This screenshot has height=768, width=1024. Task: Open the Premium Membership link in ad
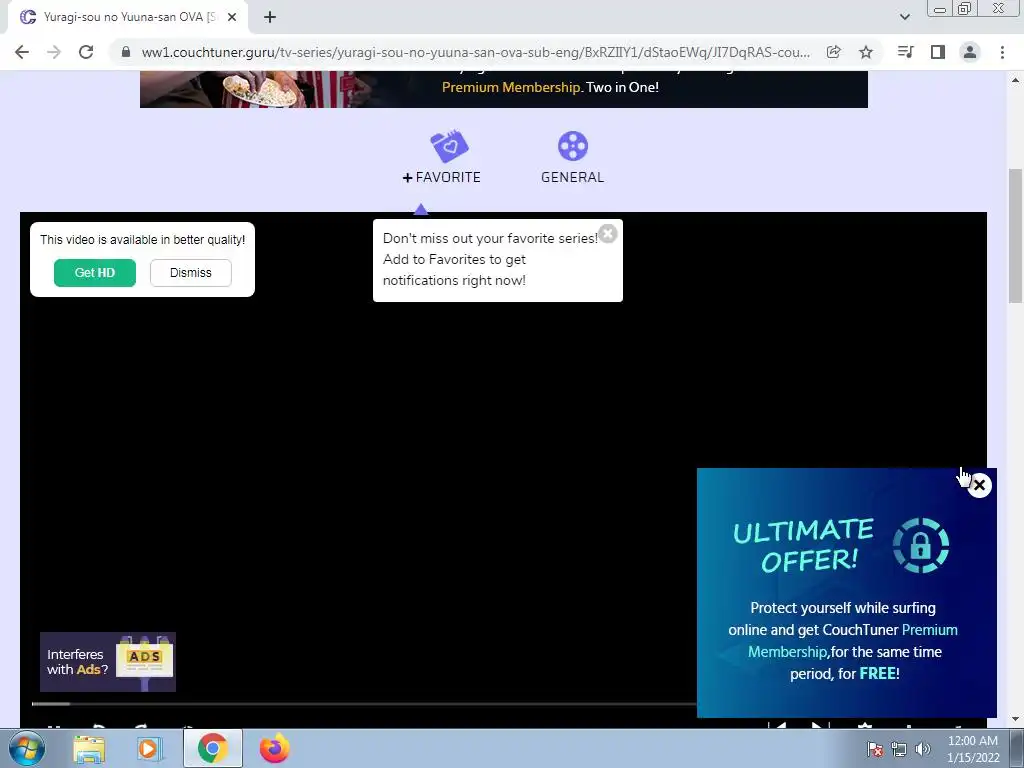point(853,641)
